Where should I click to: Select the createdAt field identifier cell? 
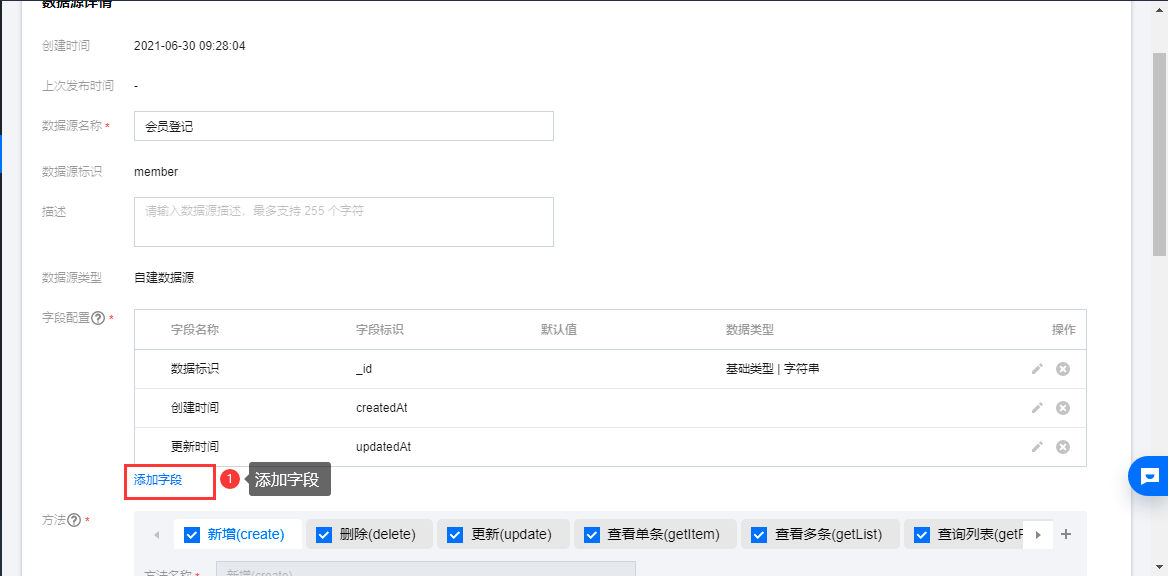pyautogui.click(x=381, y=408)
